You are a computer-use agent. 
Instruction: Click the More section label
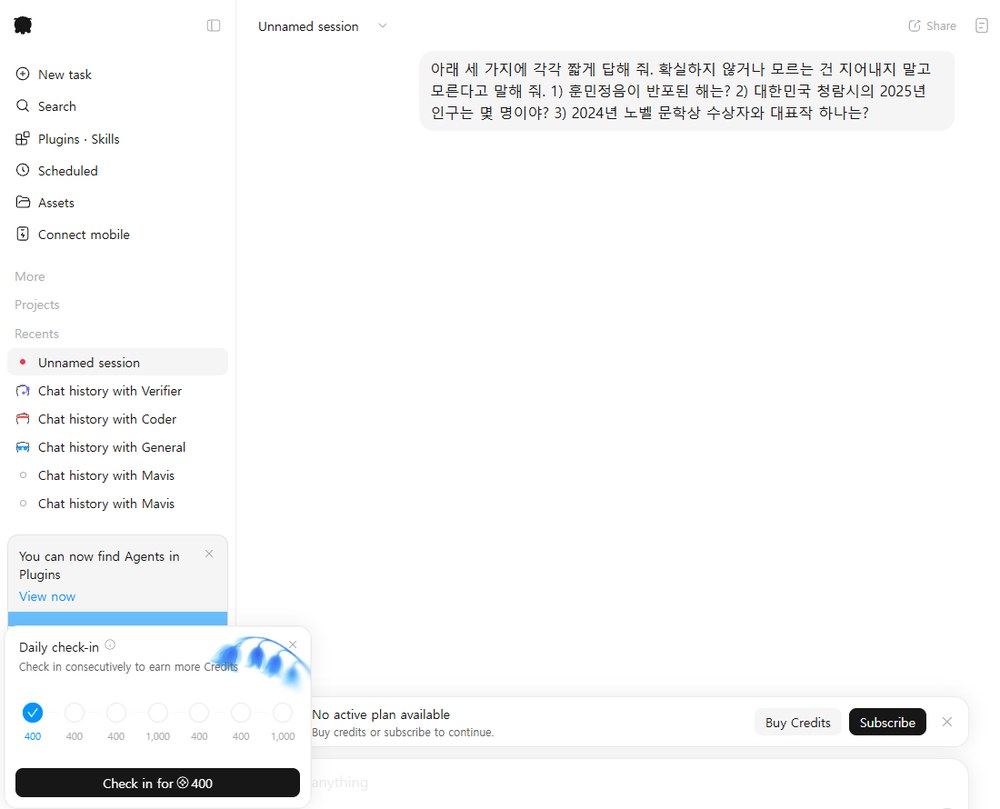pos(30,277)
